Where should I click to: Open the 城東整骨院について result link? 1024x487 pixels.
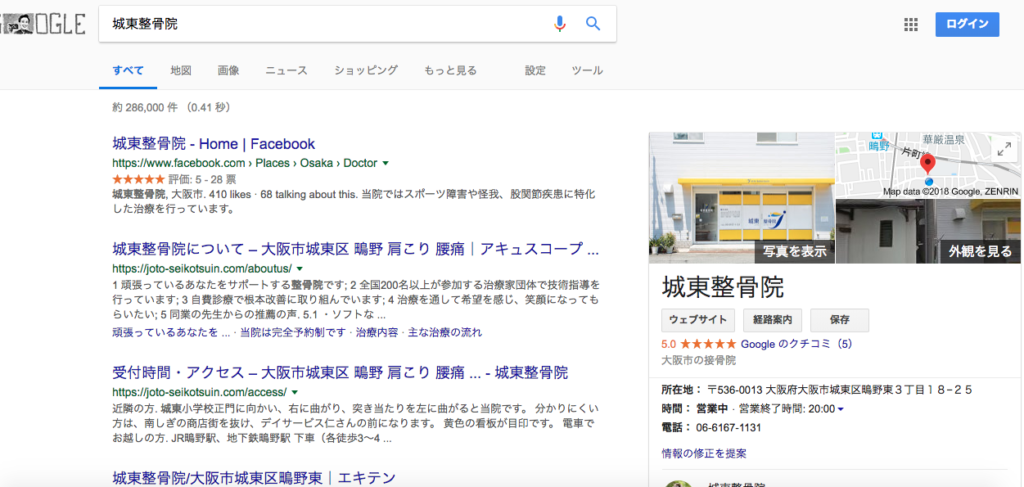coord(355,249)
